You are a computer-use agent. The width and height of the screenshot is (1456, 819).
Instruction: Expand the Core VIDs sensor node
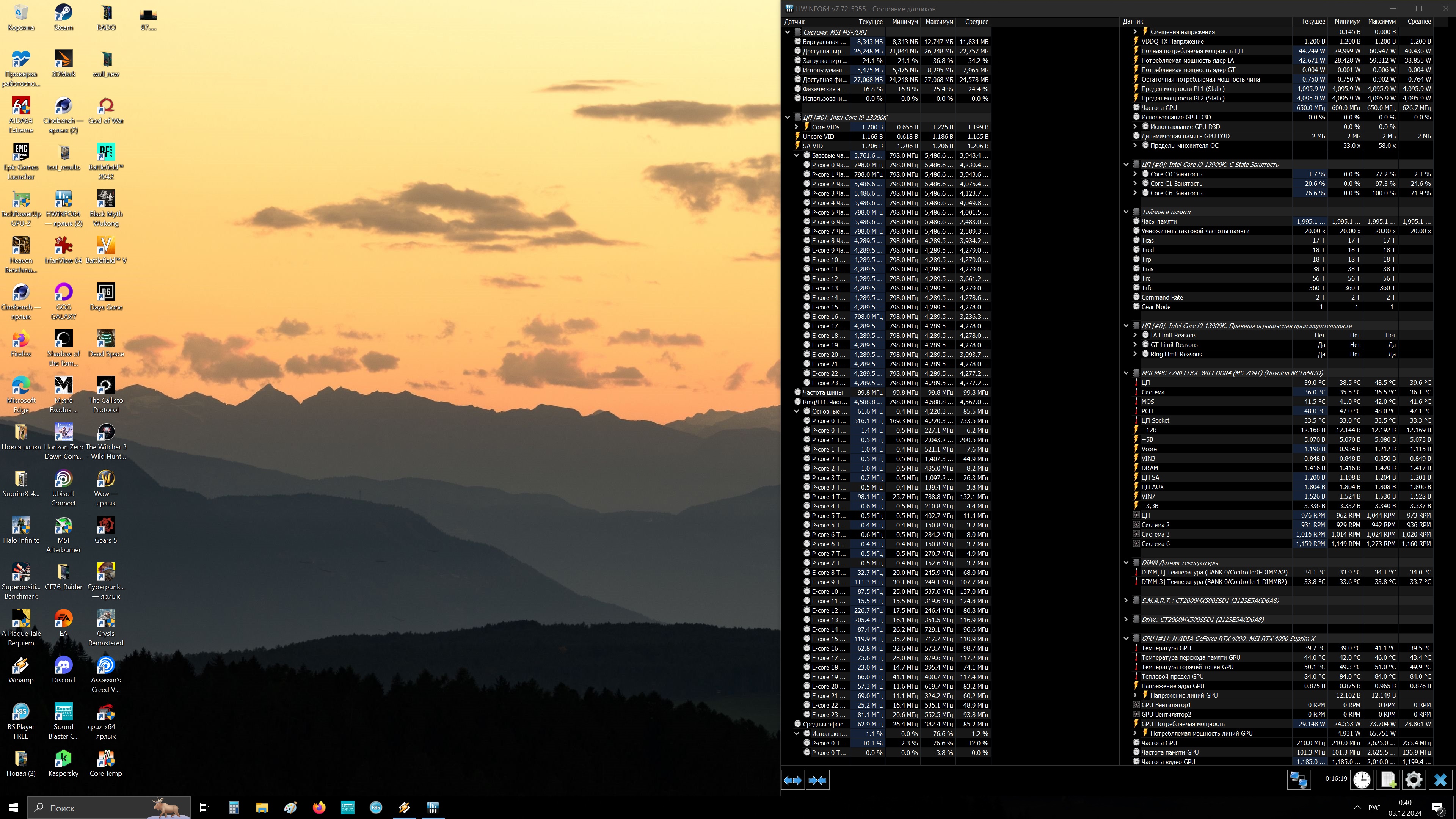[797, 127]
